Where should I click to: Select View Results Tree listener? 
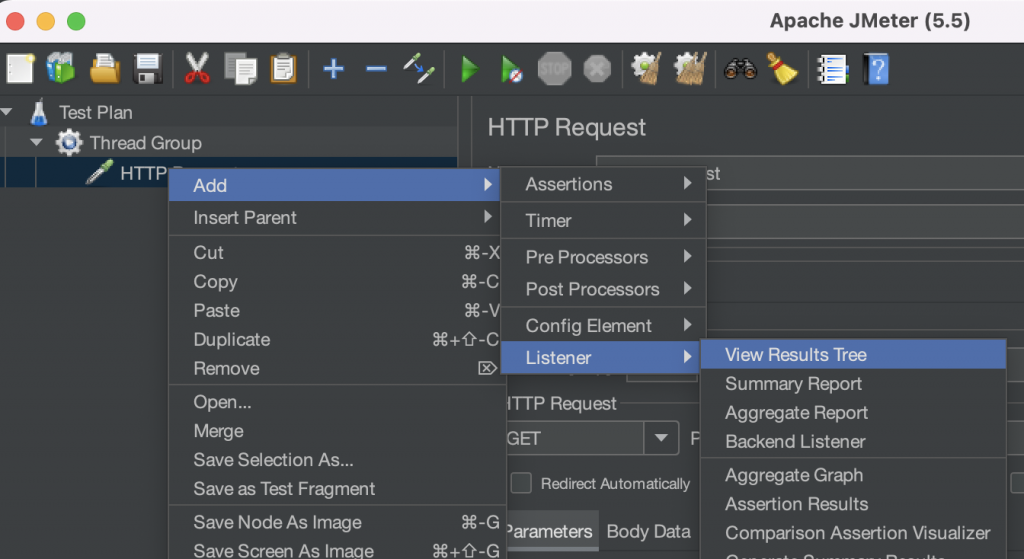coord(795,355)
